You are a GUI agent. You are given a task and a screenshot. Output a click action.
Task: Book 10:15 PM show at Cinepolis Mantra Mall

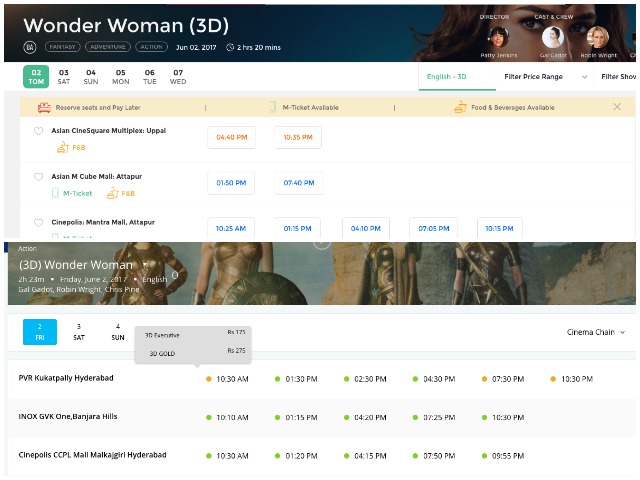(500, 228)
